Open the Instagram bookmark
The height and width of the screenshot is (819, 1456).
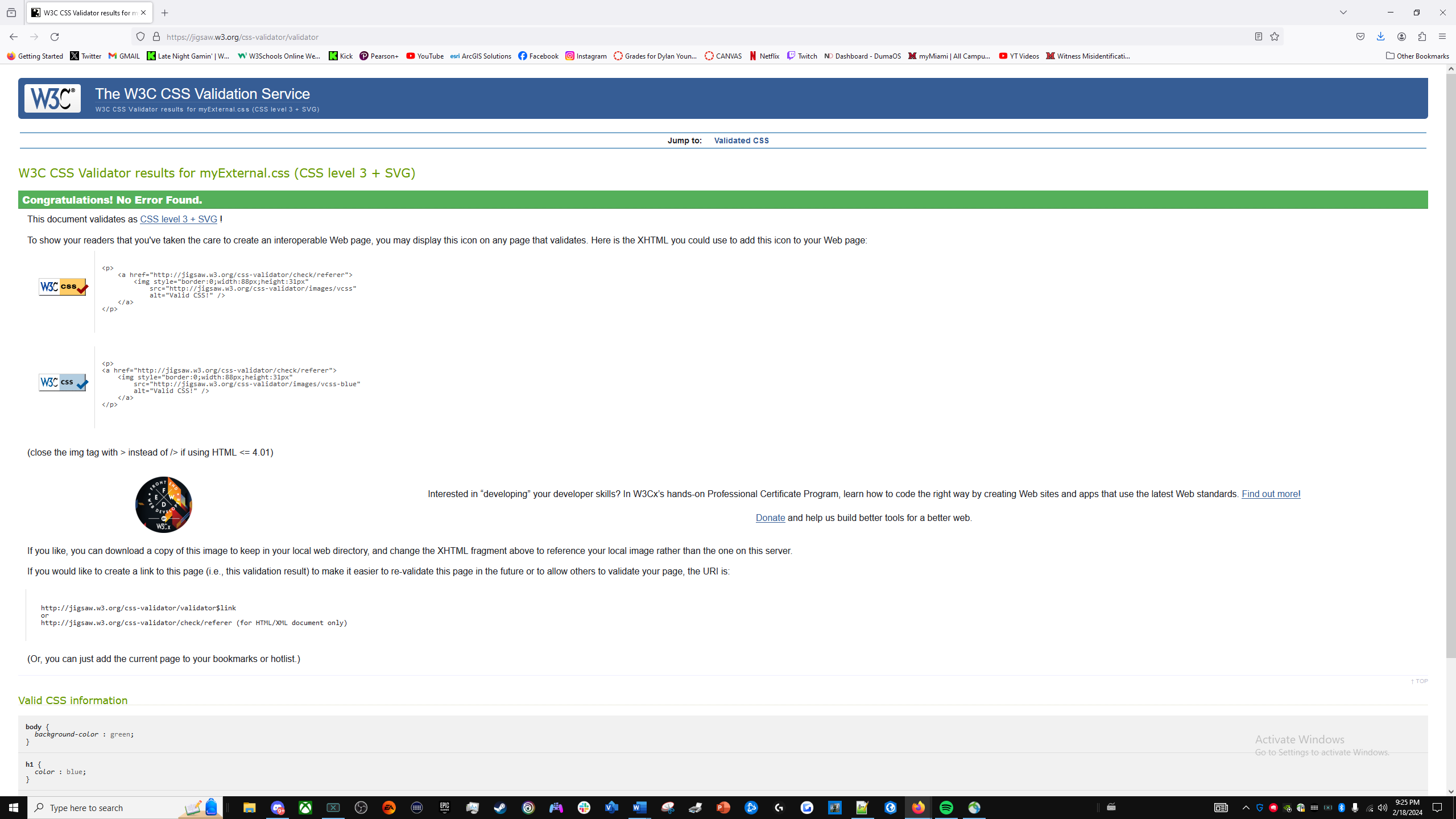point(586,56)
